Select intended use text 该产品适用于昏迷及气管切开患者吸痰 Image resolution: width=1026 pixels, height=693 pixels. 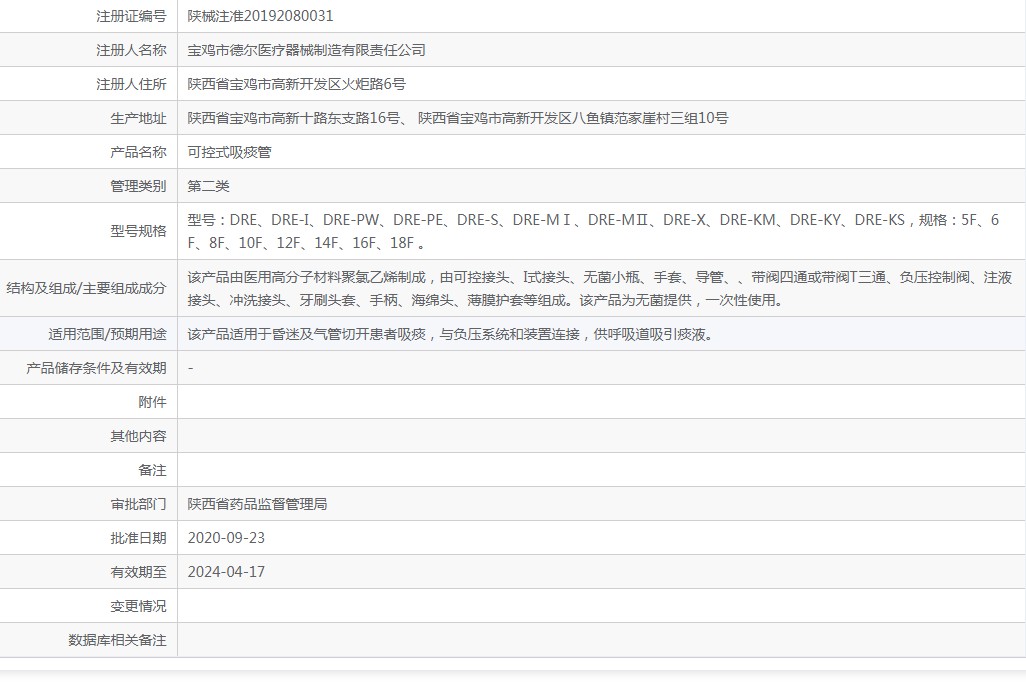[x=451, y=334]
